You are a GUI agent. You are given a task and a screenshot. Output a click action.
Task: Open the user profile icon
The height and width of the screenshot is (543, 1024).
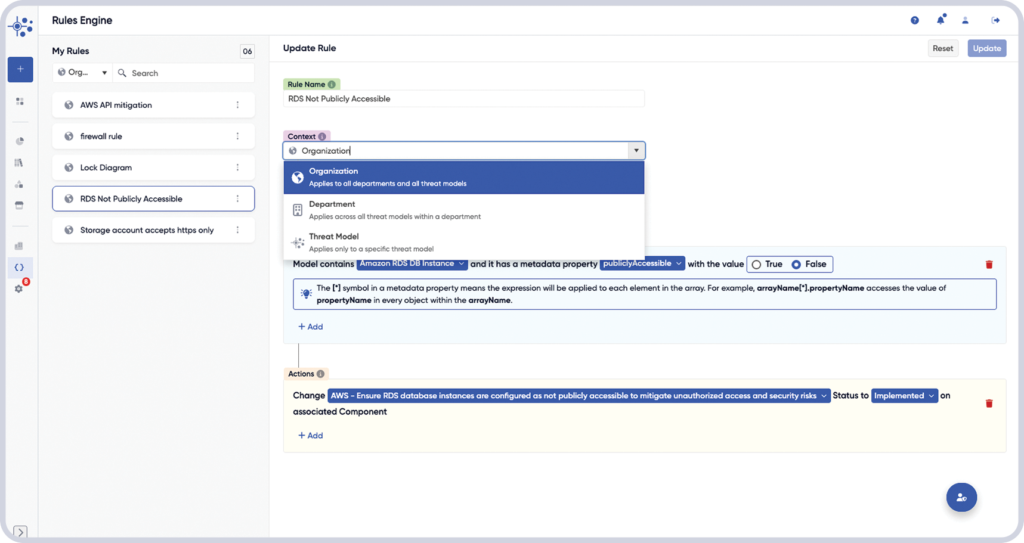[x=966, y=20]
